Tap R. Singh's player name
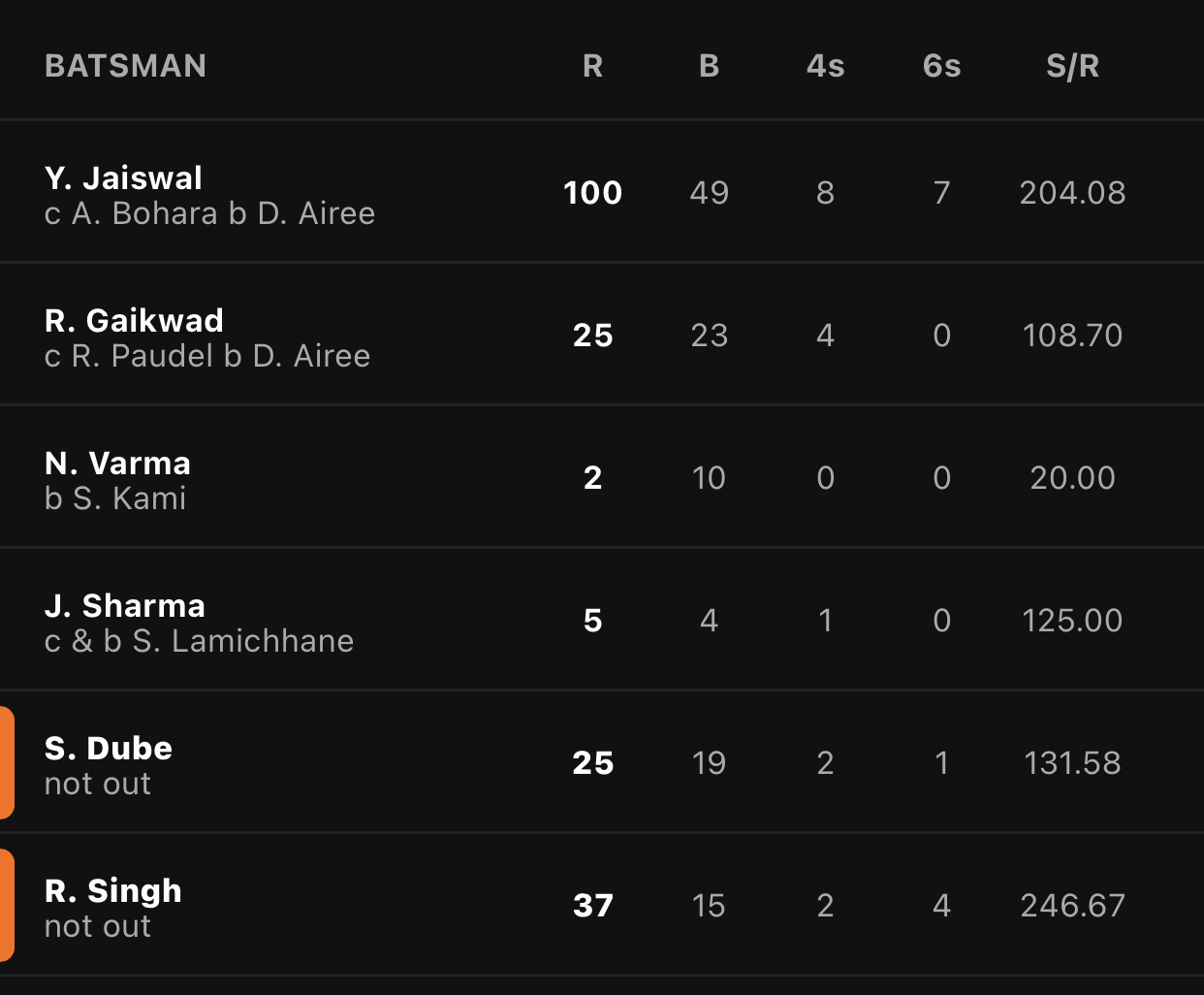1204x995 pixels. [x=113, y=890]
